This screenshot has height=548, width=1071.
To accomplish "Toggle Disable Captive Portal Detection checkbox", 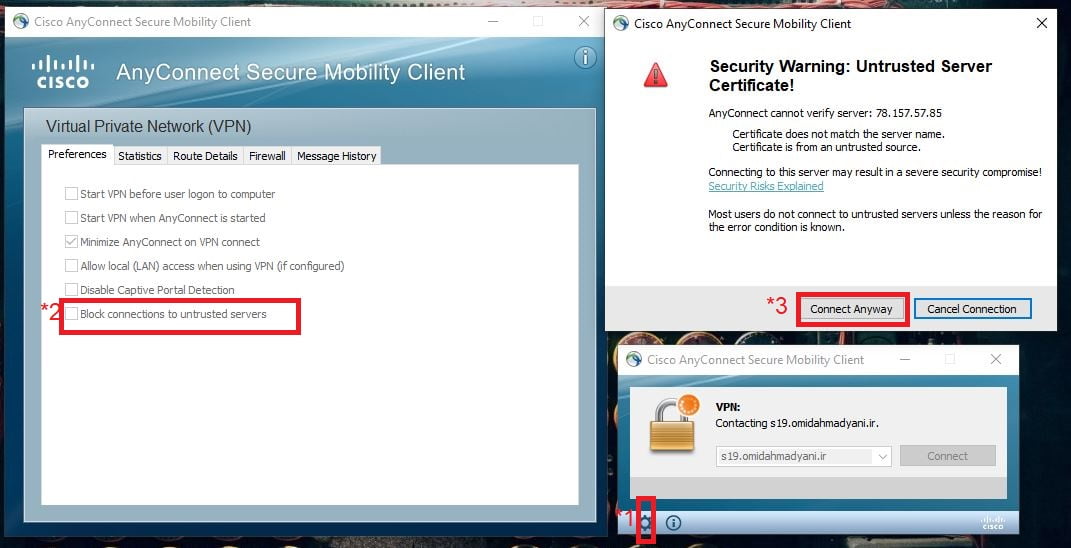I will tap(71, 290).
